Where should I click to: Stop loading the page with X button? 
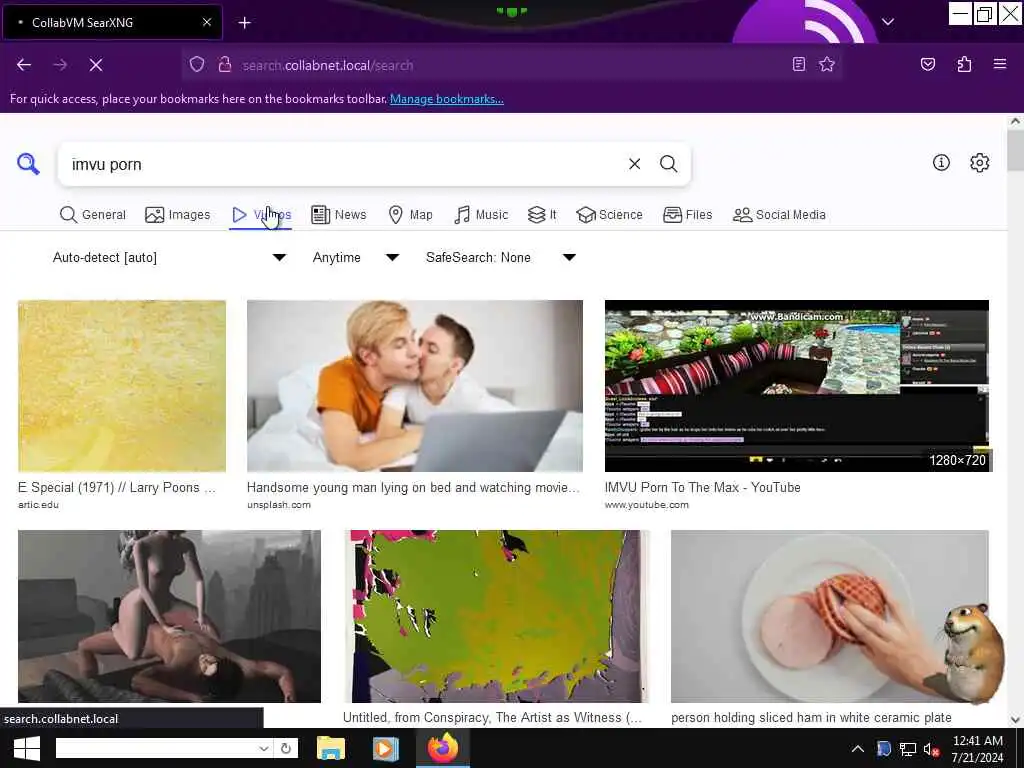point(95,65)
